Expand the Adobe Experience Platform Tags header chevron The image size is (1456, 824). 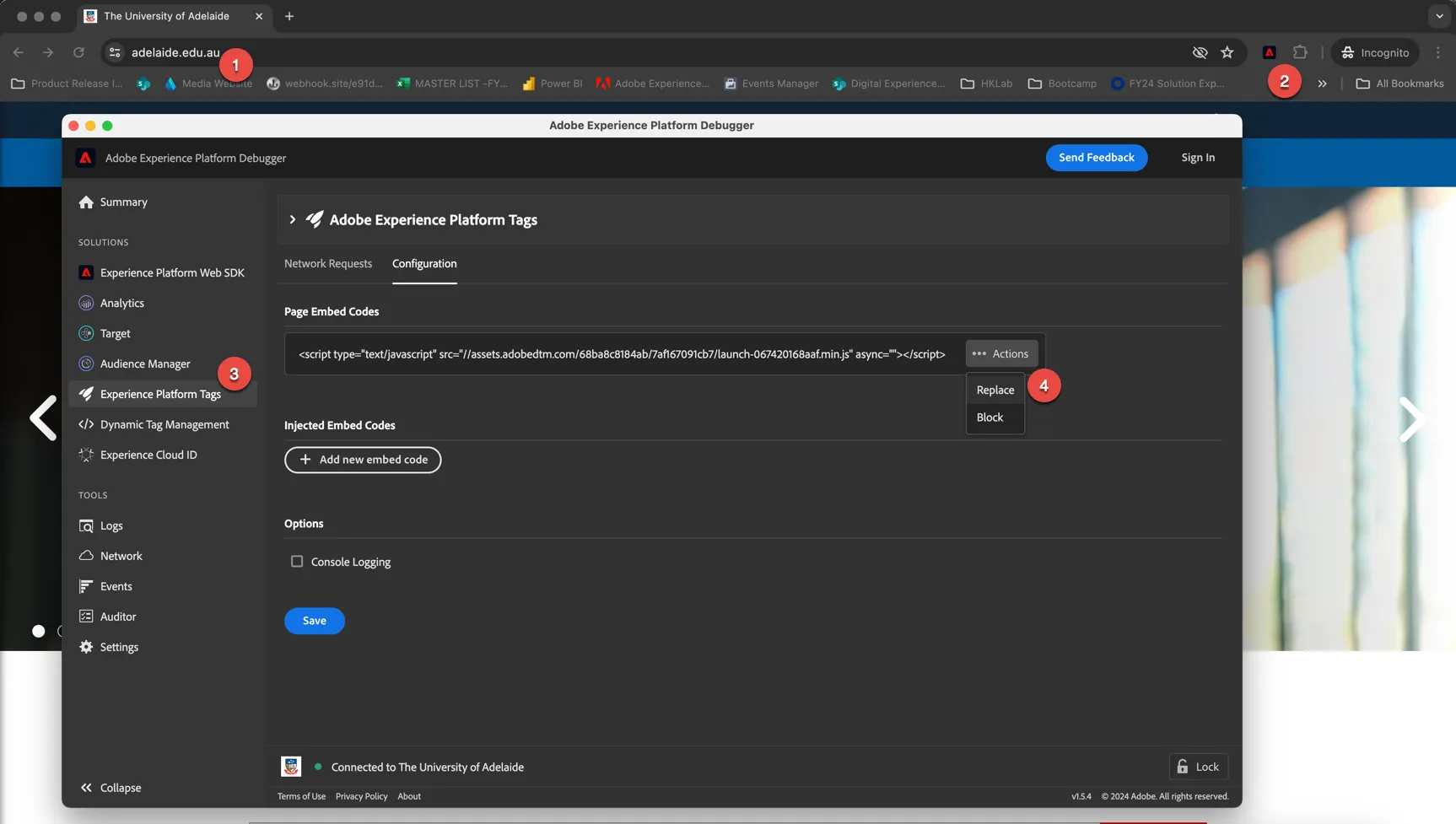(293, 220)
